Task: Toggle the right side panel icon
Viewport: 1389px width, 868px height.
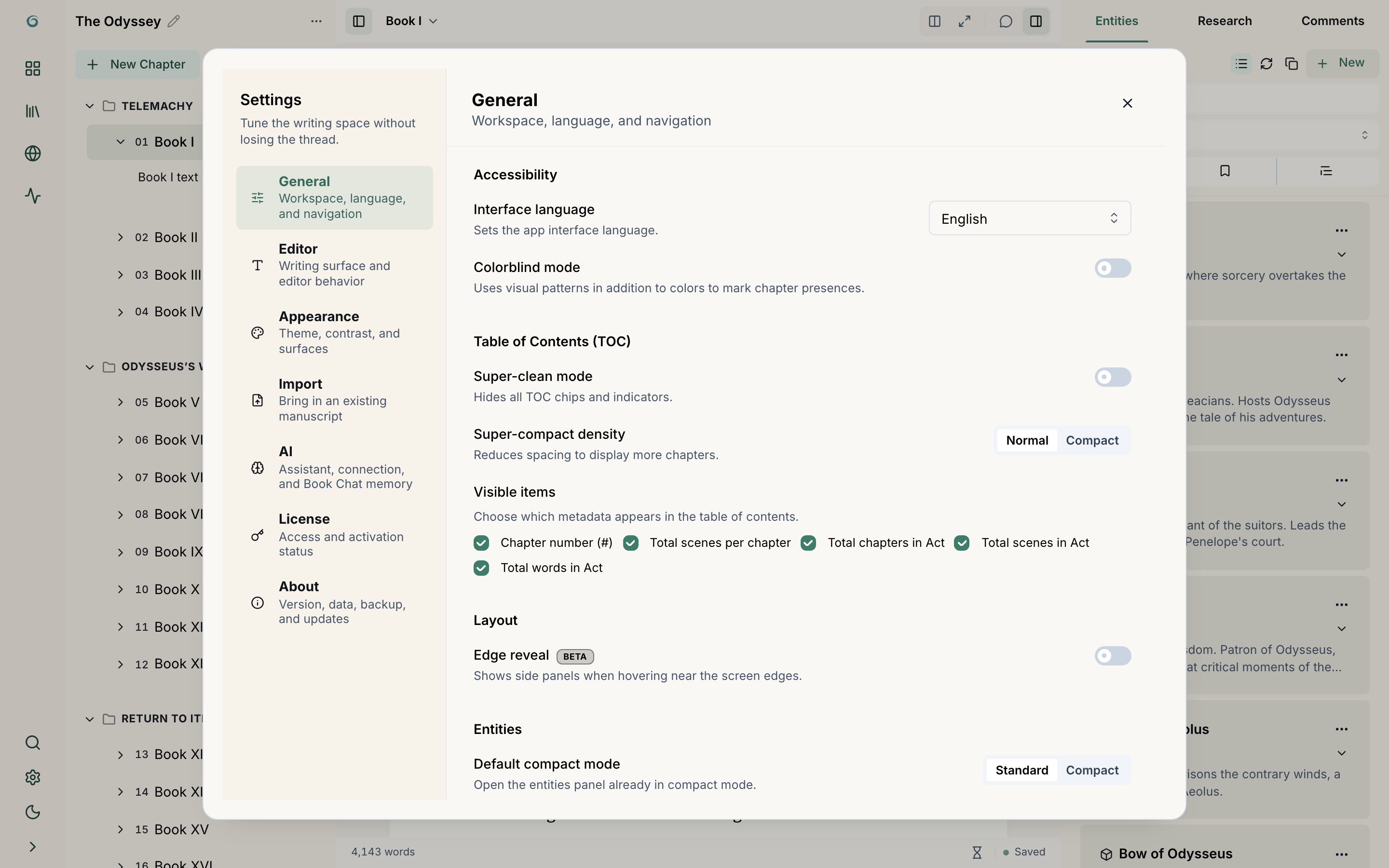Action: pyautogui.click(x=1036, y=21)
